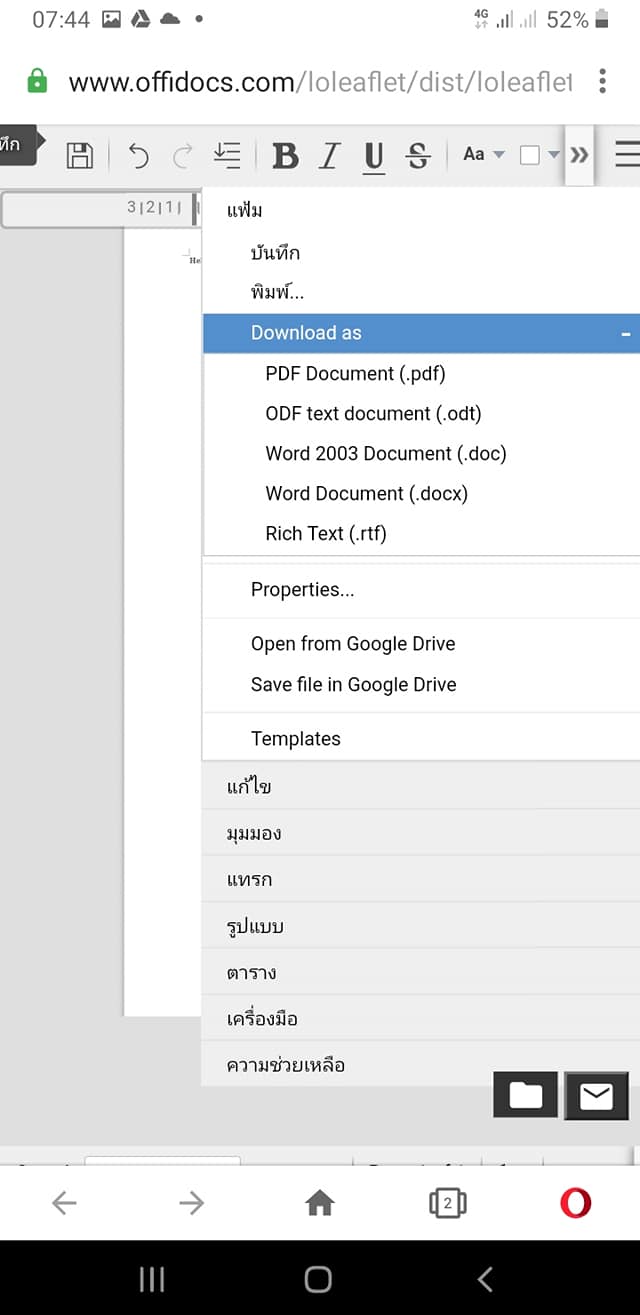640x1315 pixels.
Task: Open the Templates option
Action: 295,739
